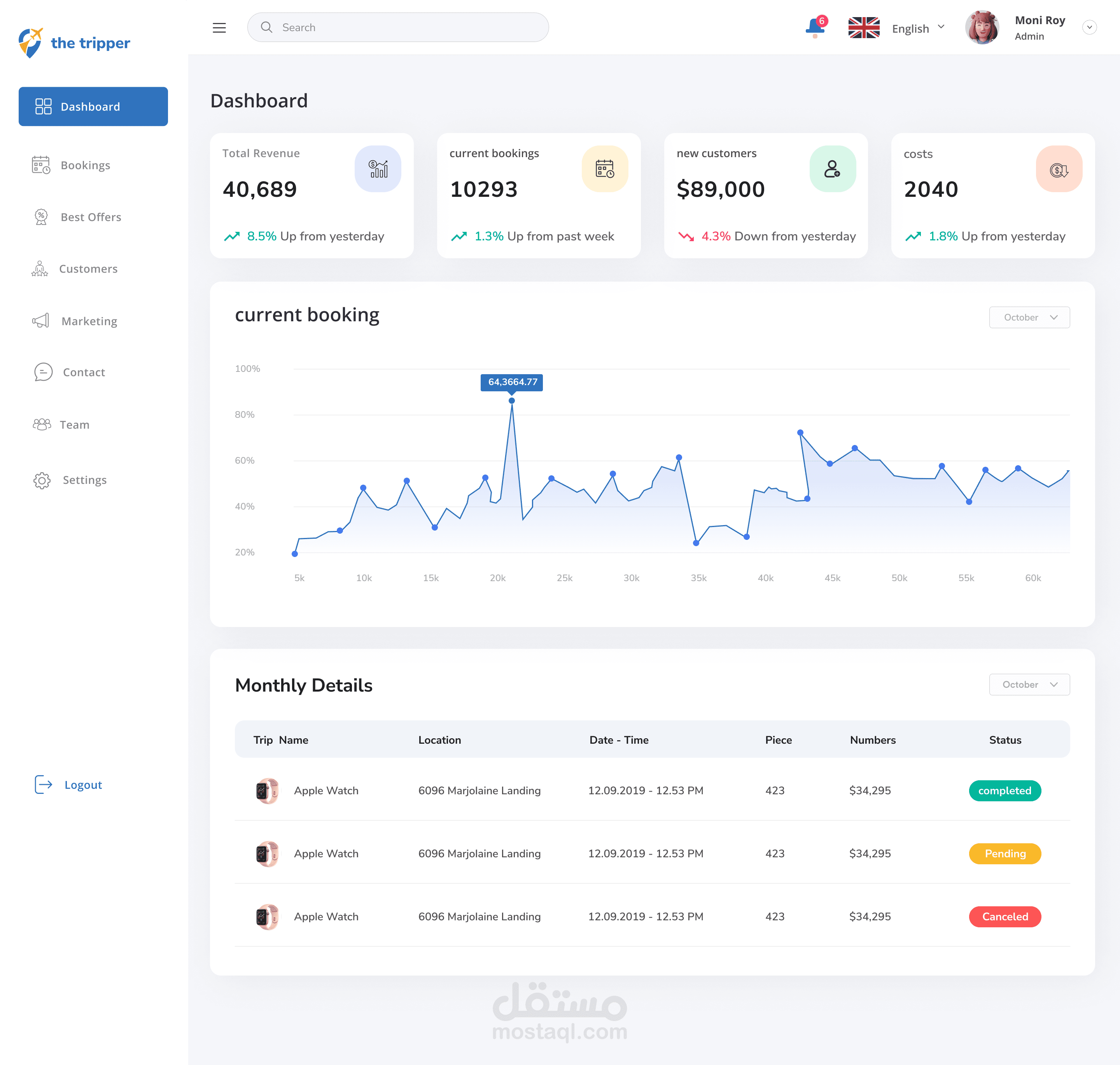
Task: Open October dropdown in Monthly Details
Action: point(1029,685)
